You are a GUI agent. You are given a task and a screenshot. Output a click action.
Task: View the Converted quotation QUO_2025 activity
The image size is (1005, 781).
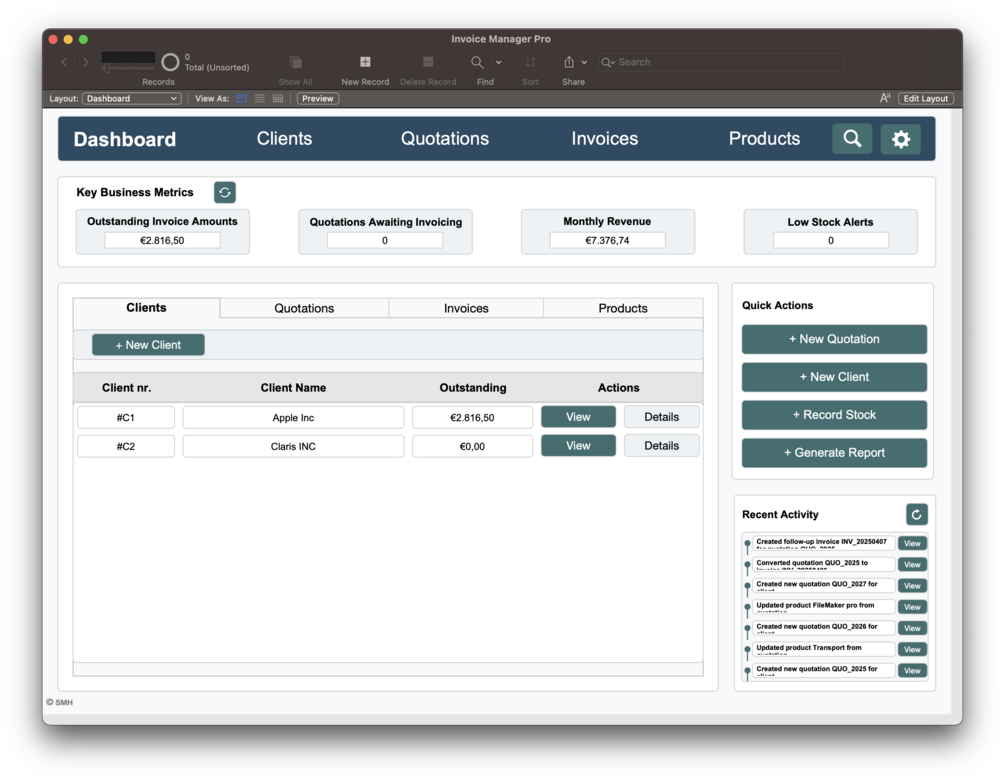point(912,564)
